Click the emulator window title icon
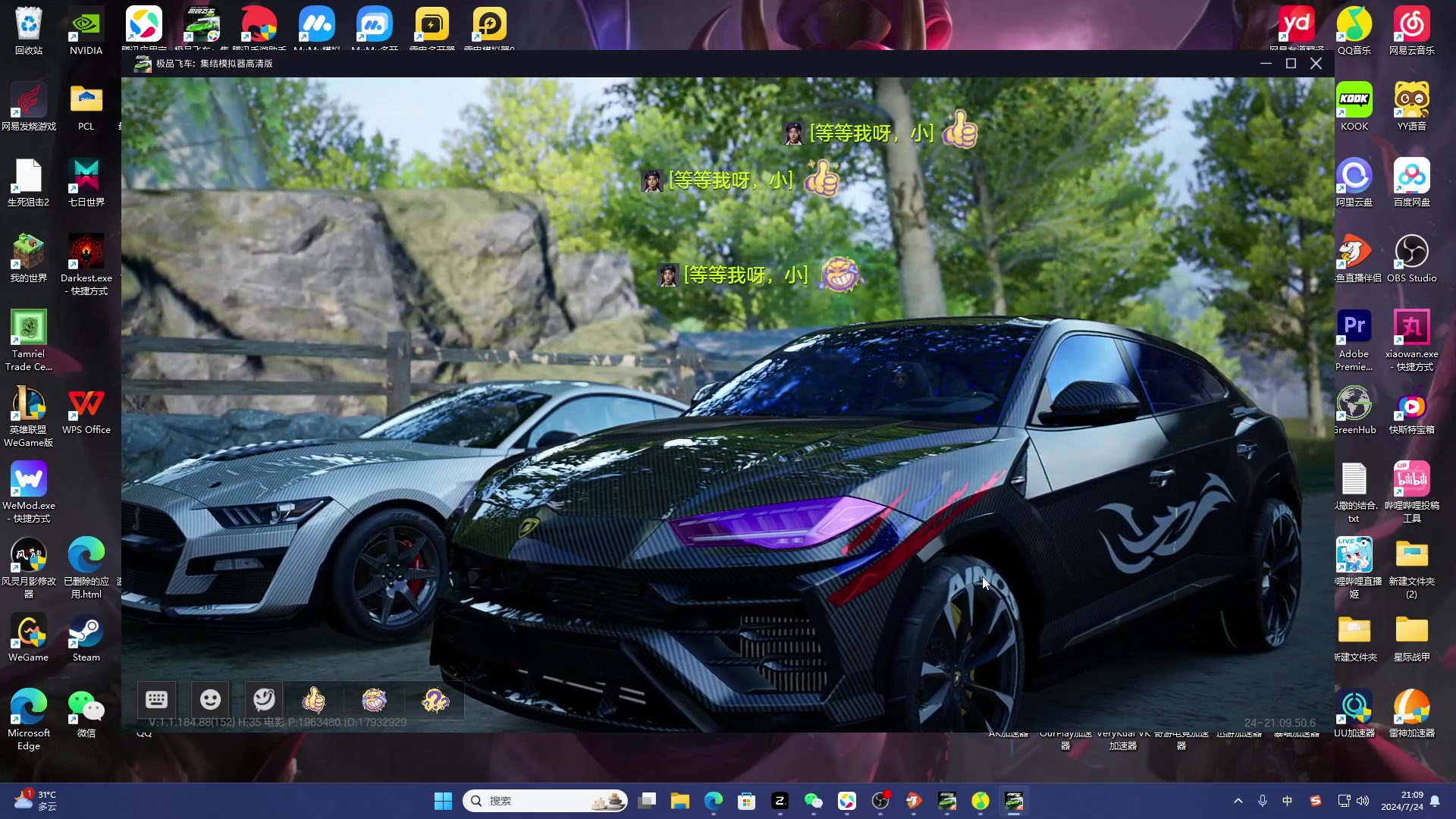 [143, 64]
